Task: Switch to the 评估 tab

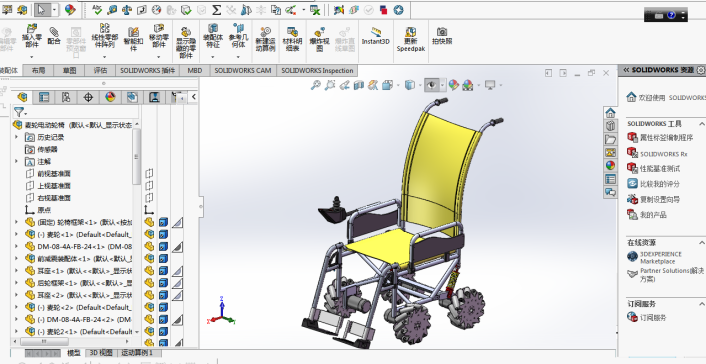Action: 100,70
